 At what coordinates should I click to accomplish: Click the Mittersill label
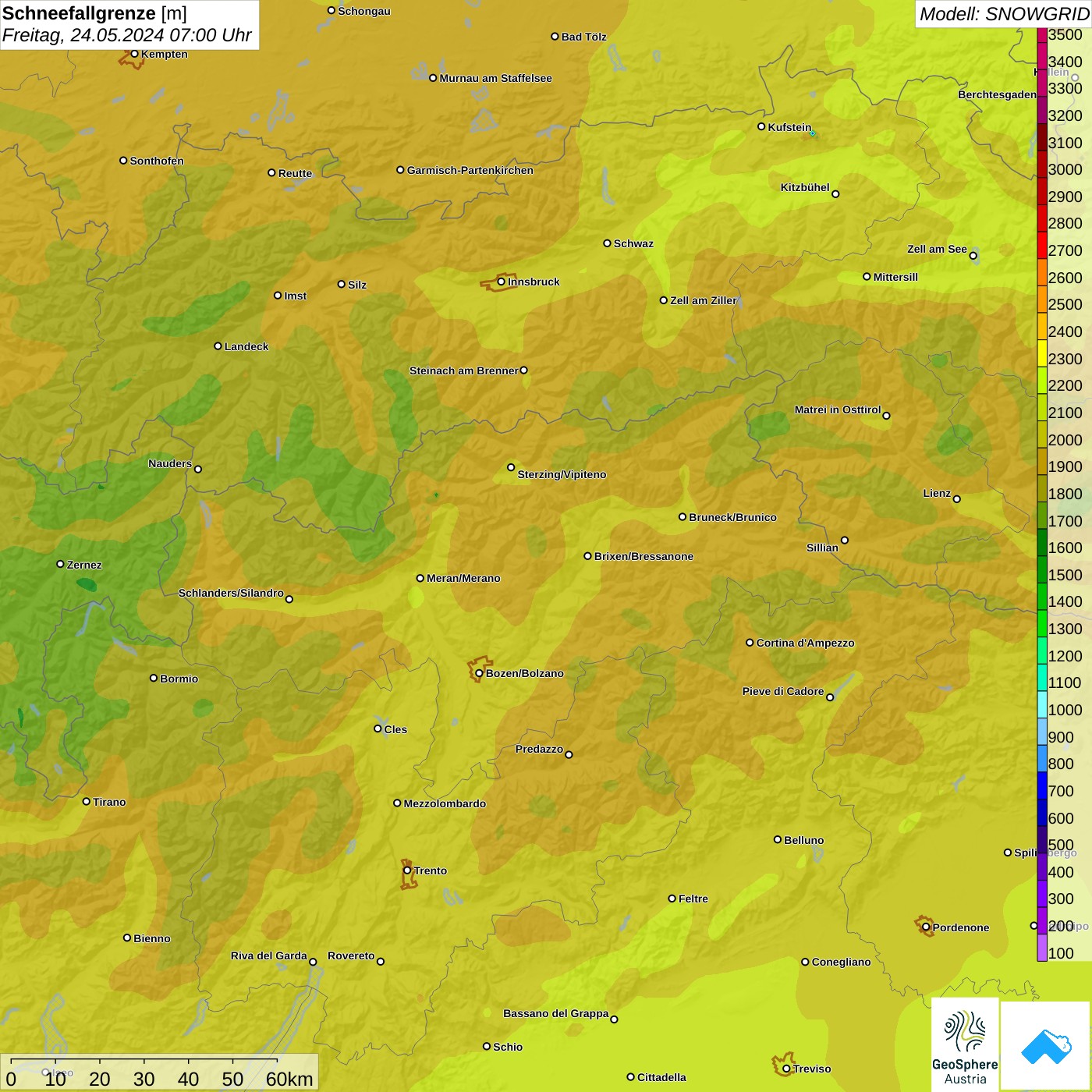pos(895,277)
